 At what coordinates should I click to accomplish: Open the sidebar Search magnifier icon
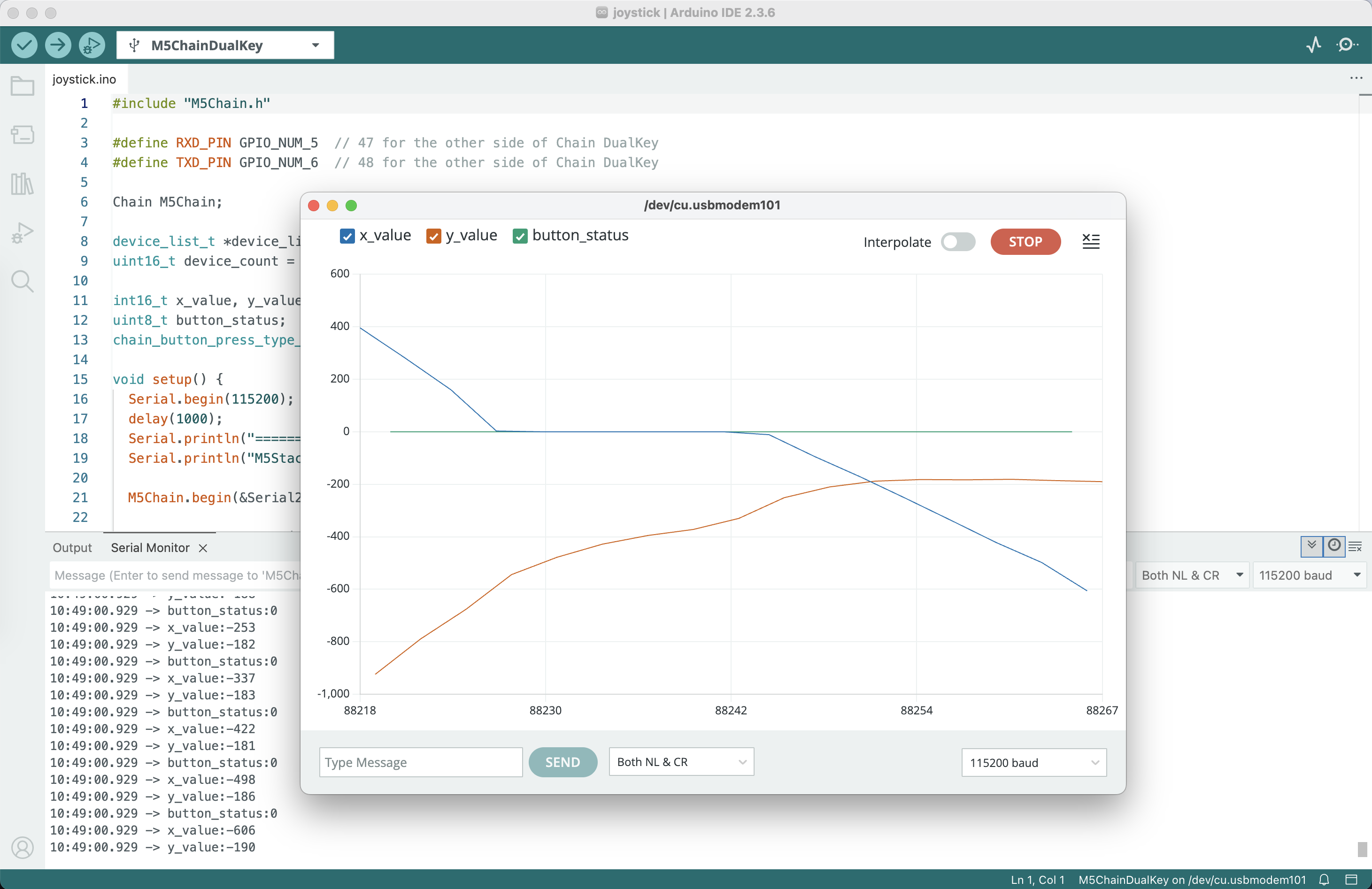(x=23, y=282)
